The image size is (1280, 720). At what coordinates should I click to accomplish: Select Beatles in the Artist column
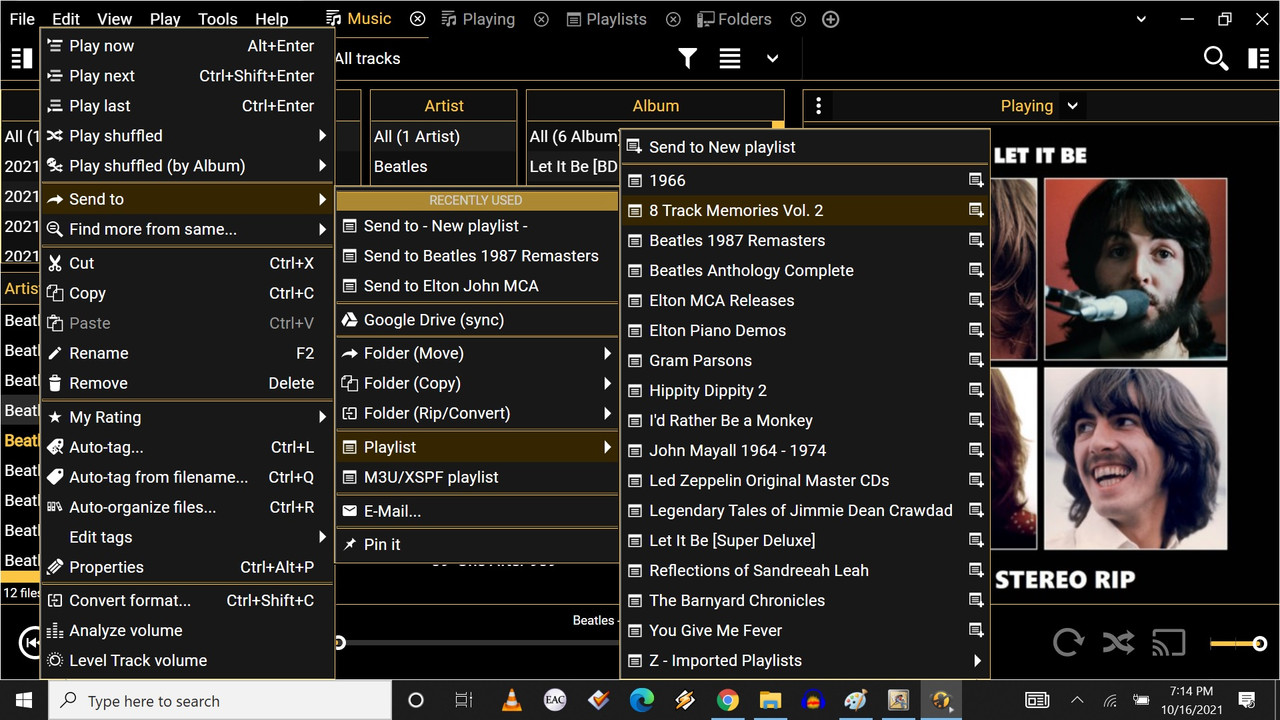pyautogui.click(x=443, y=166)
